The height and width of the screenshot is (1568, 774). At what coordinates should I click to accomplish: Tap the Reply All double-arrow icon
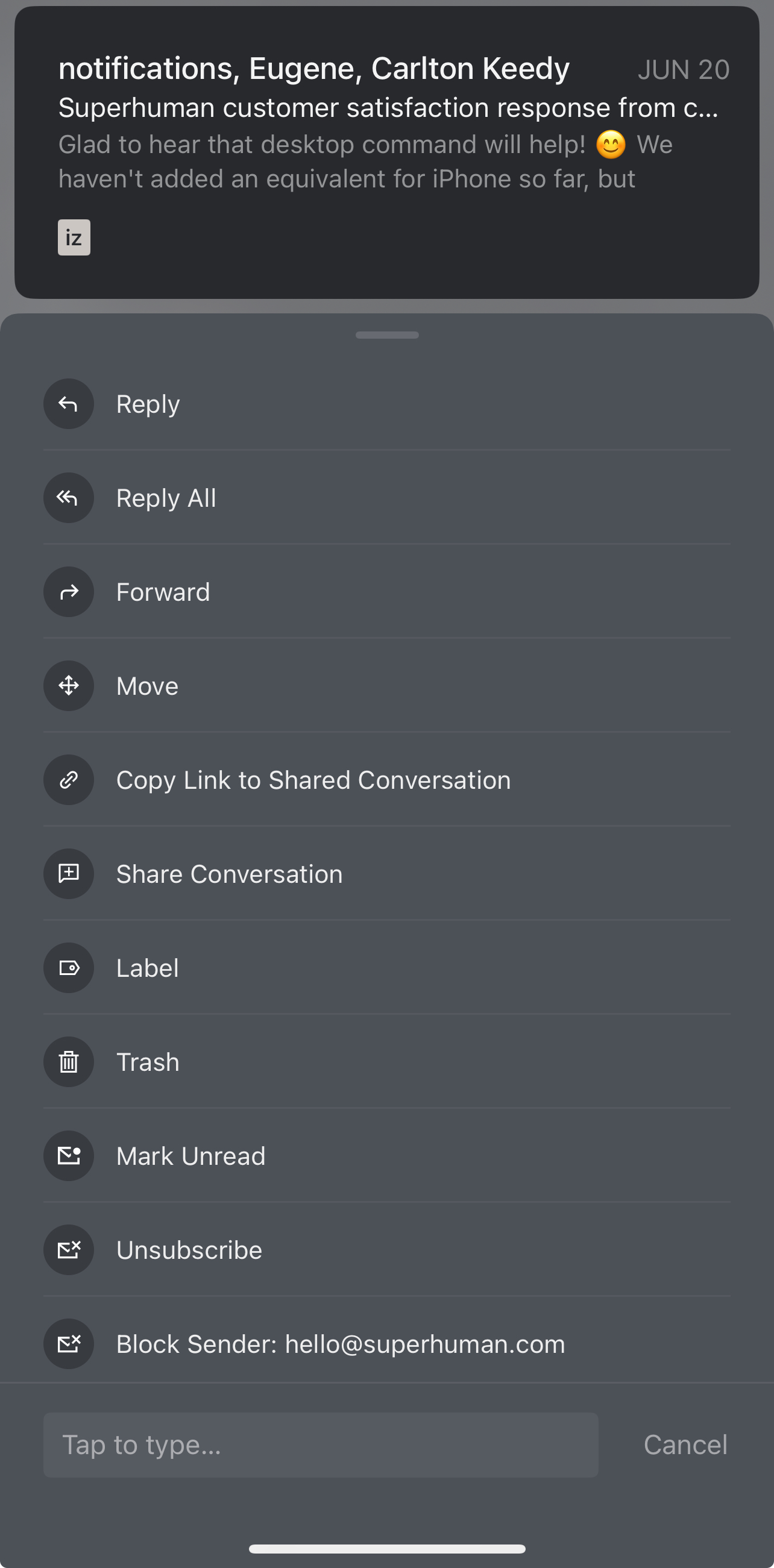pyautogui.click(x=68, y=498)
